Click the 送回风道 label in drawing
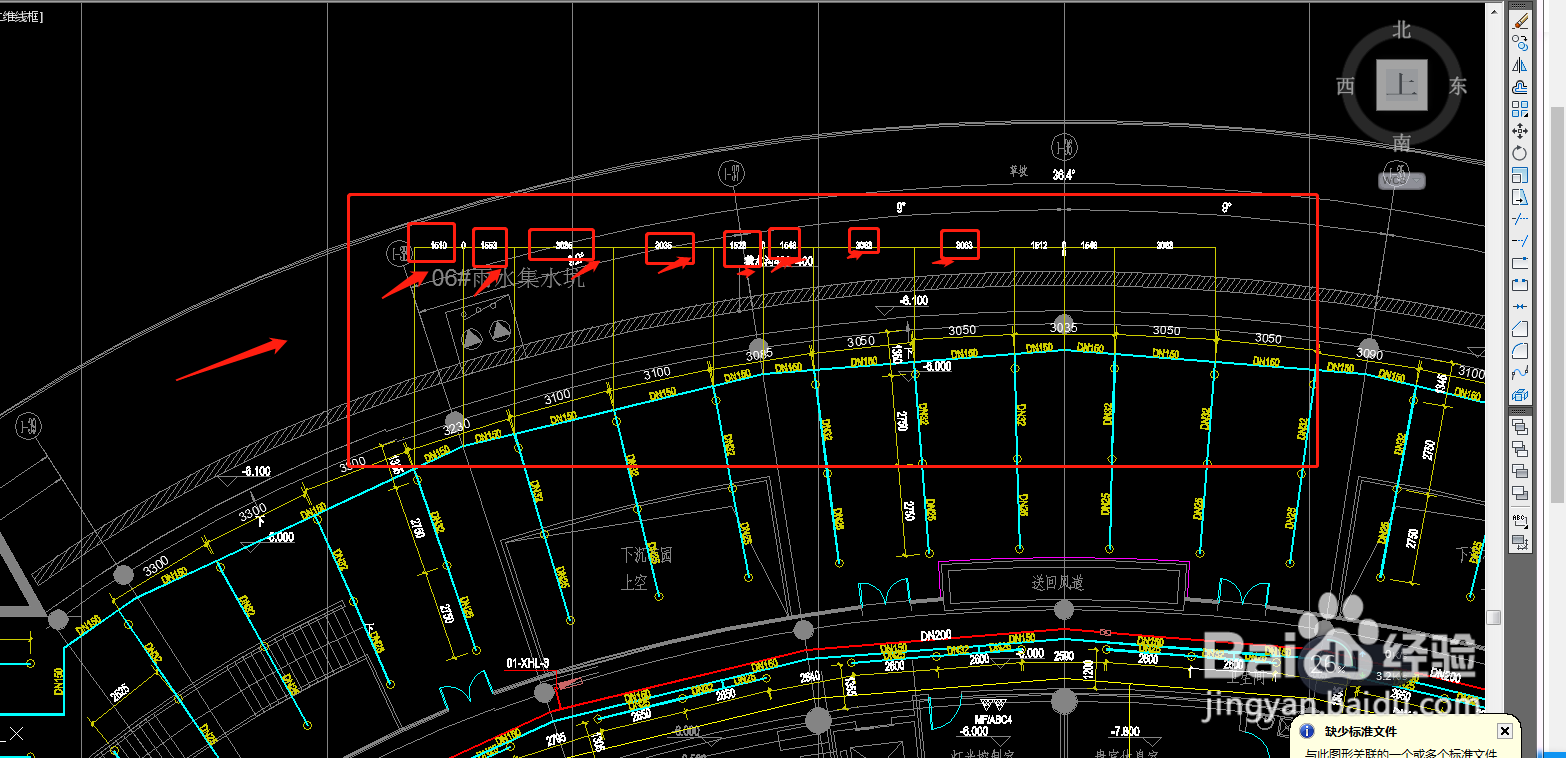This screenshot has width=1566, height=758. [1058, 582]
